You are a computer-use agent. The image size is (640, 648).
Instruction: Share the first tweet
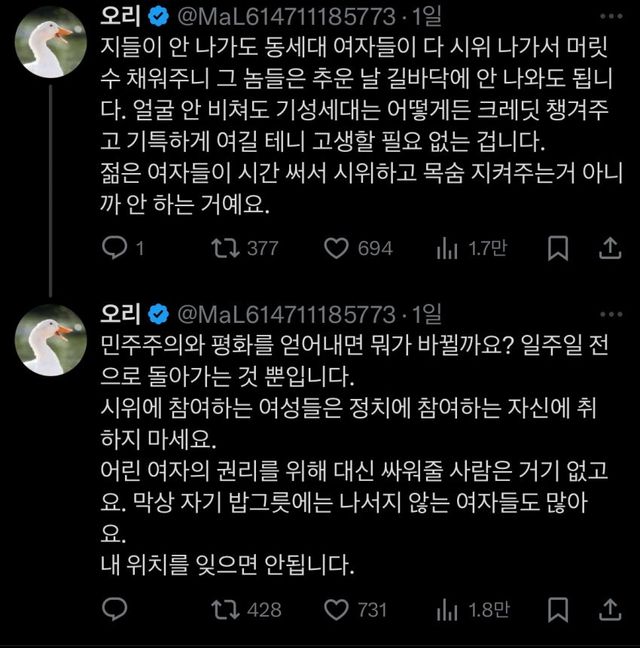(x=609, y=248)
